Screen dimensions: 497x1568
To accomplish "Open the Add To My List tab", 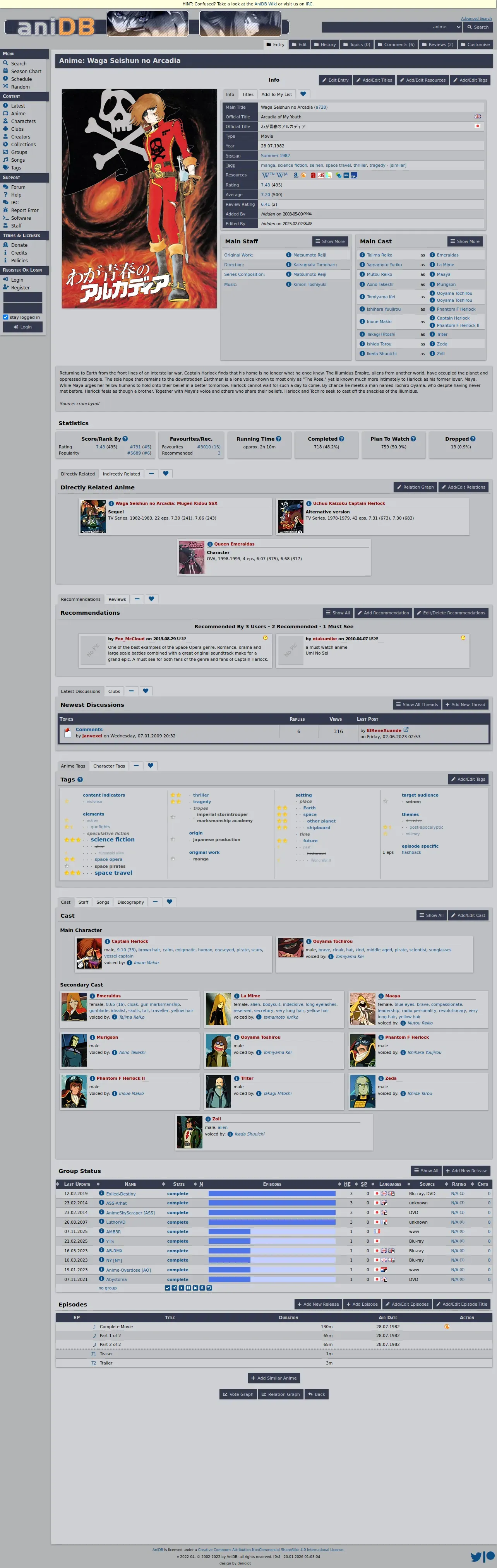I will [x=276, y=94].
